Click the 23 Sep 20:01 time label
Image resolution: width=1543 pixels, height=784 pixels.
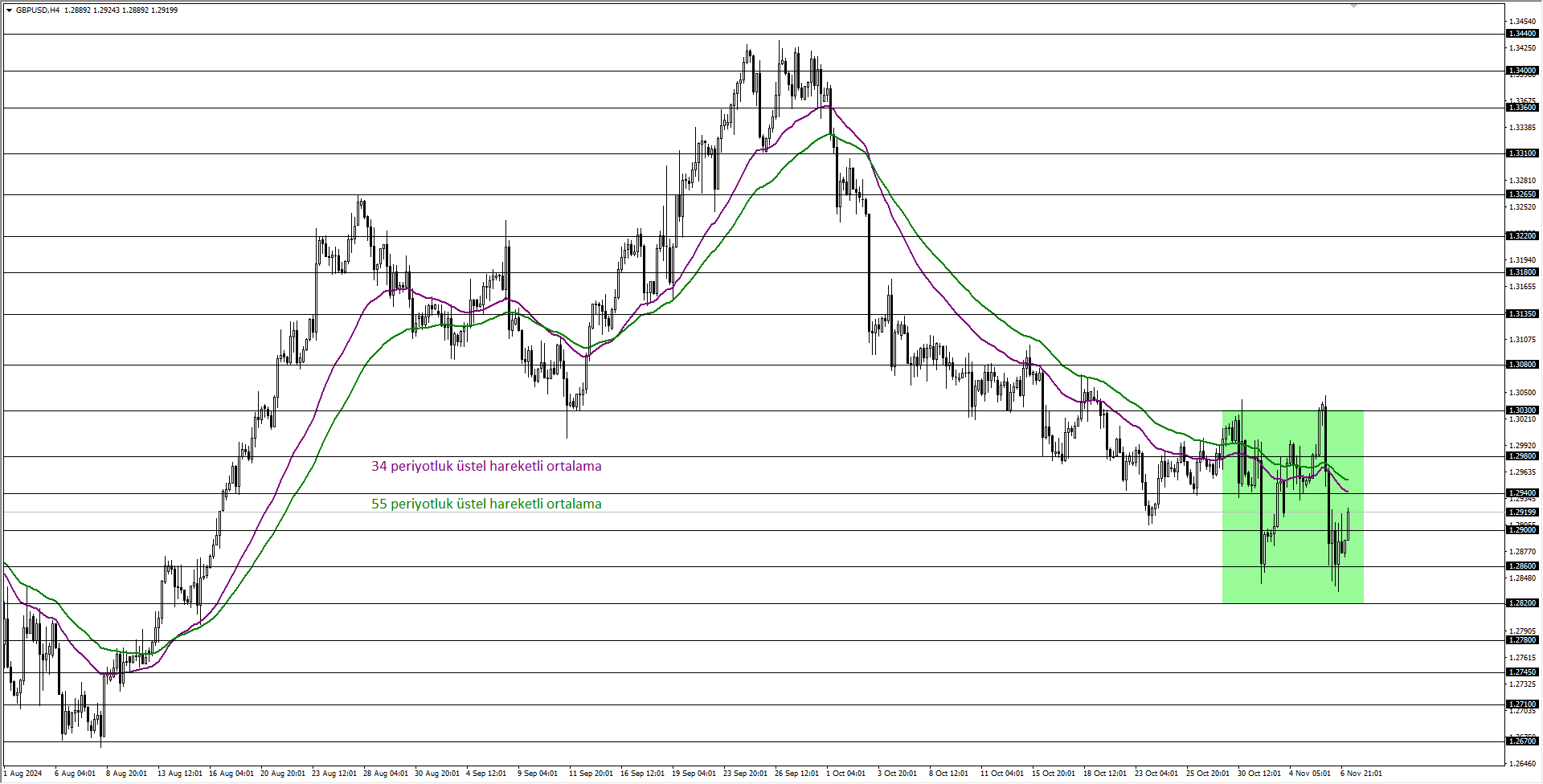[x=746, y=774]
